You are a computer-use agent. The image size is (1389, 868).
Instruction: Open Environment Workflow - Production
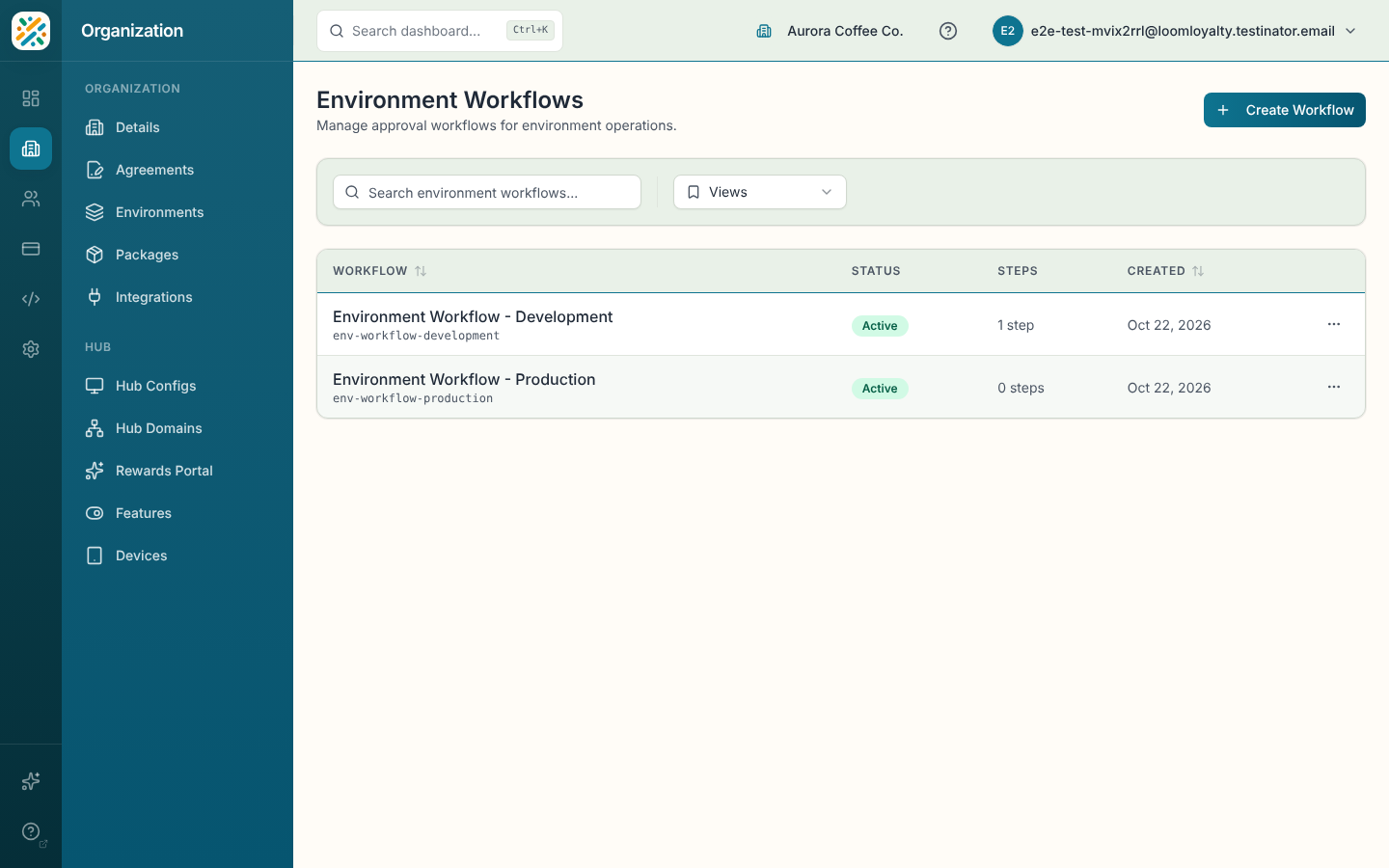[x=464, y=379]
